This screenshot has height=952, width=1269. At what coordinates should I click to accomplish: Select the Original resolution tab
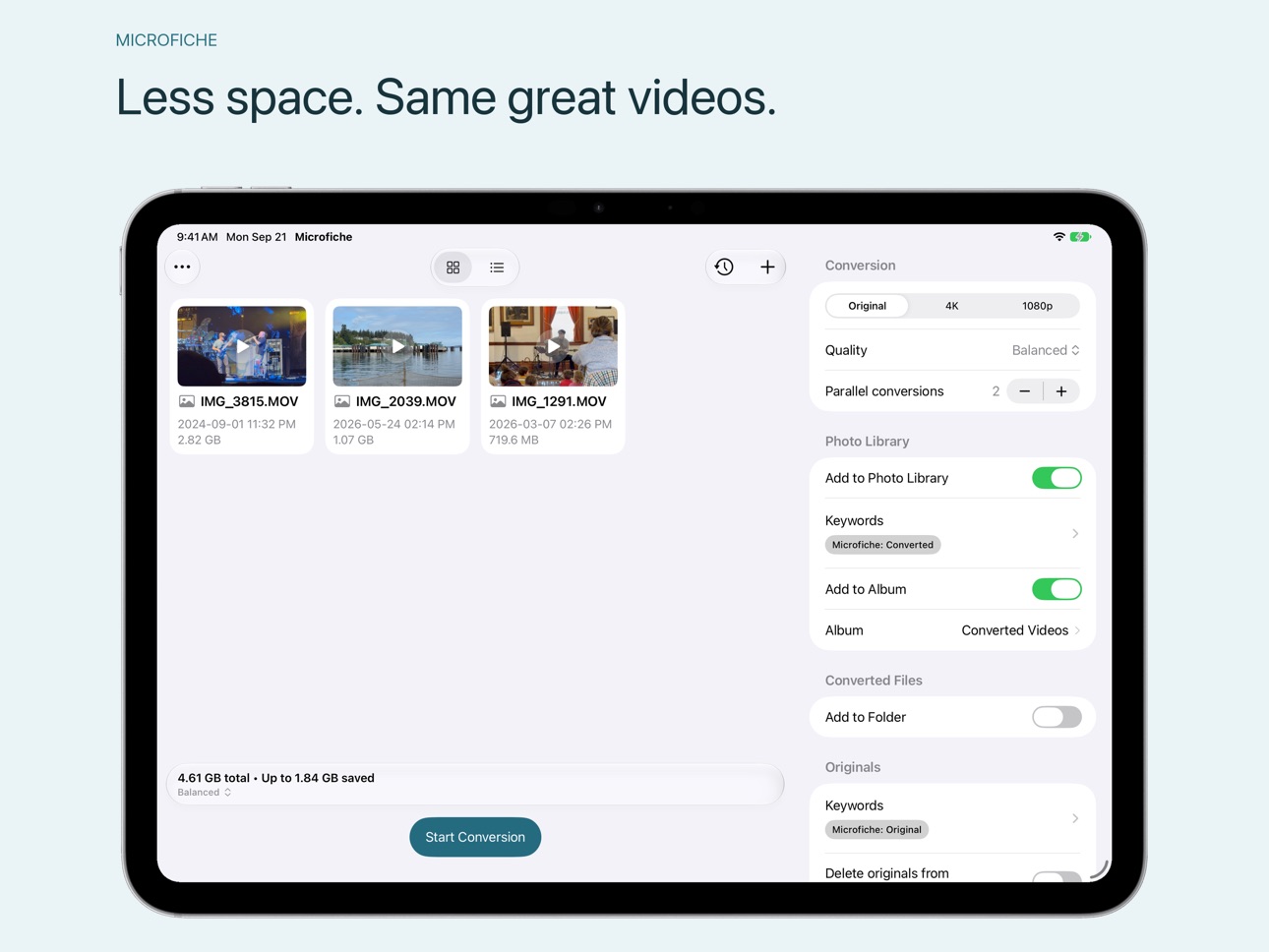868,306
